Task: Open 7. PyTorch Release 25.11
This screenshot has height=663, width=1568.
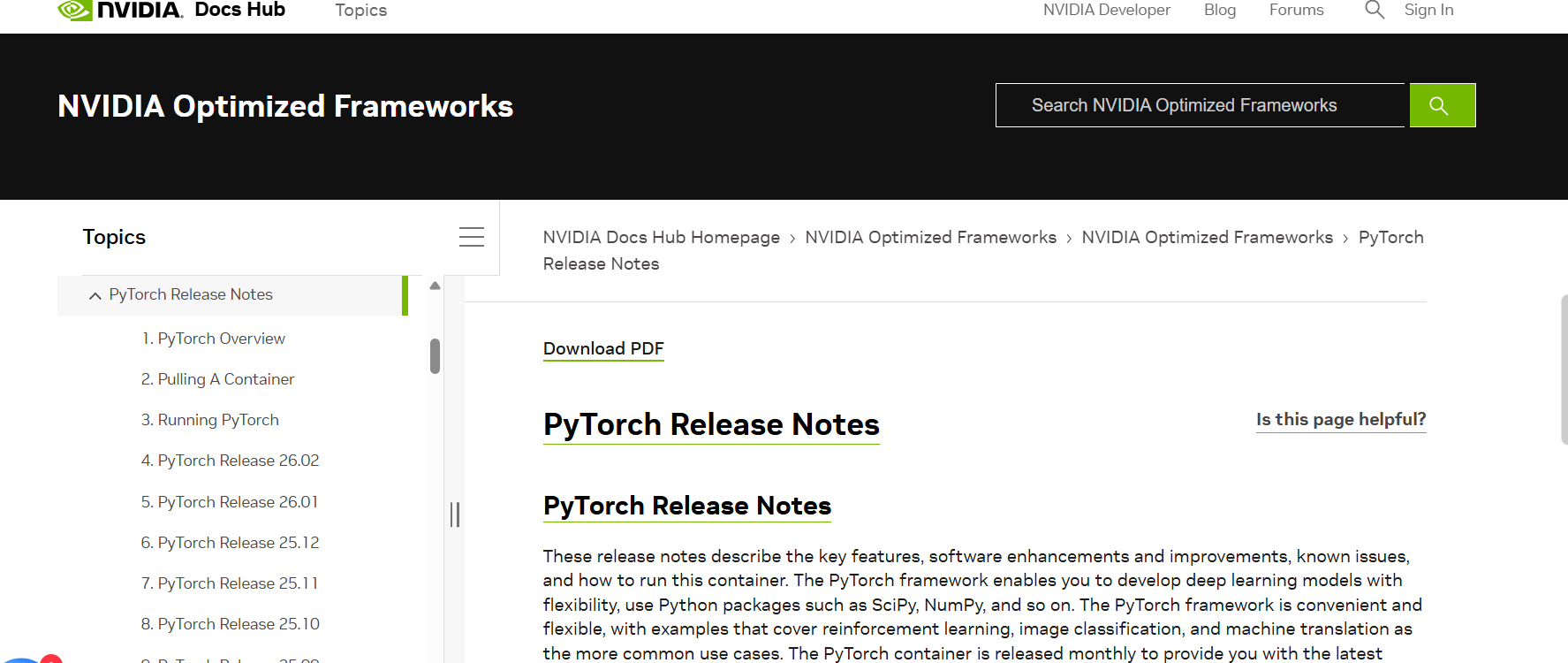Action: (x=230, y=583)
